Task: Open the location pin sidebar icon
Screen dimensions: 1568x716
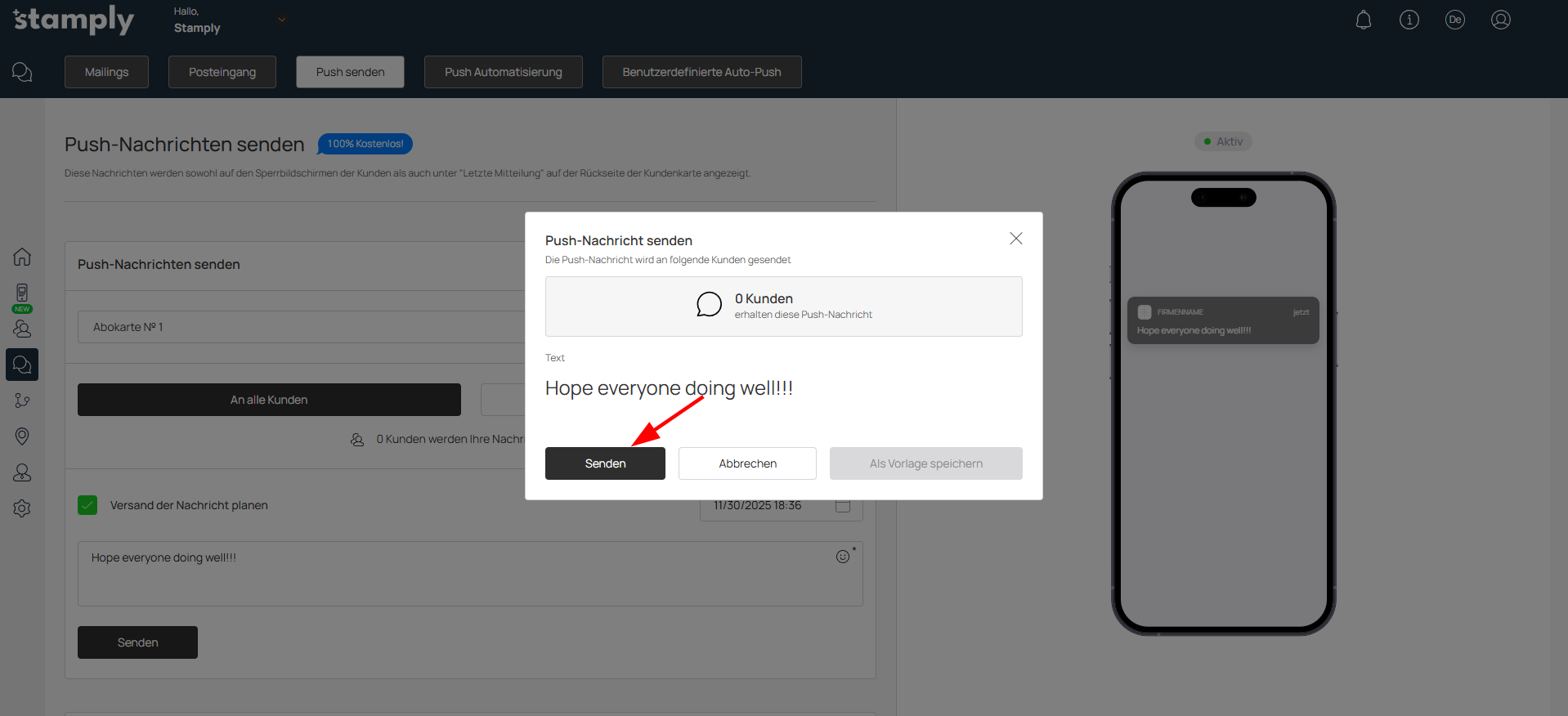Action: coord(22,436)
